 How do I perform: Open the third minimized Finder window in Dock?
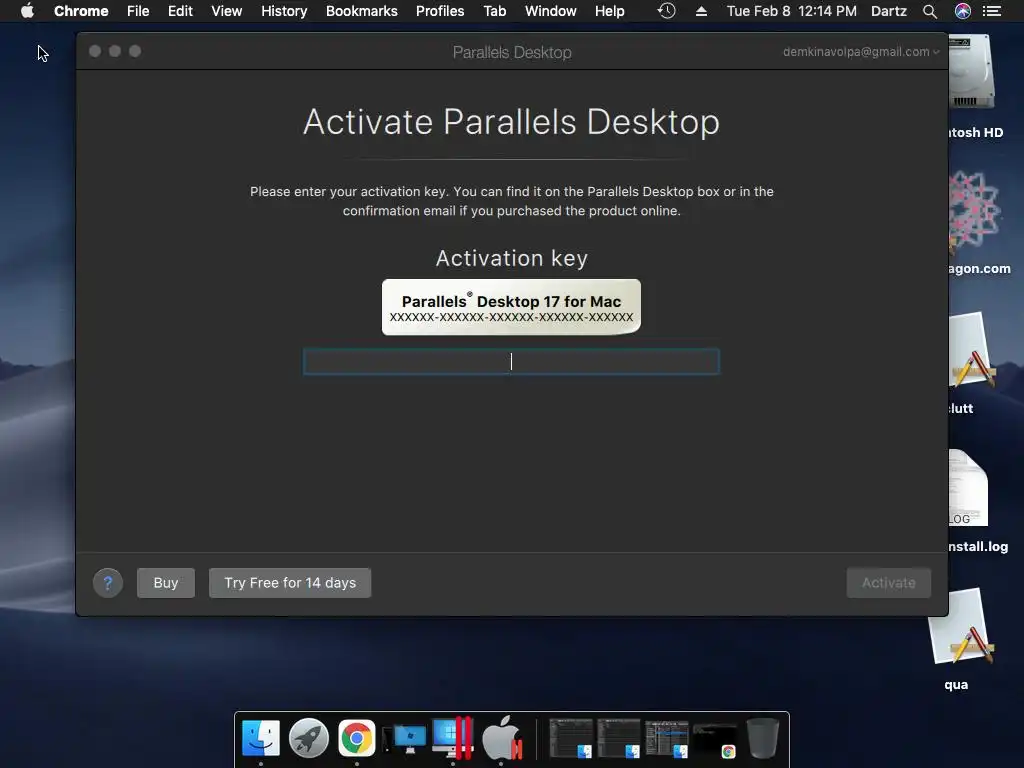click(x=667, y=739)
